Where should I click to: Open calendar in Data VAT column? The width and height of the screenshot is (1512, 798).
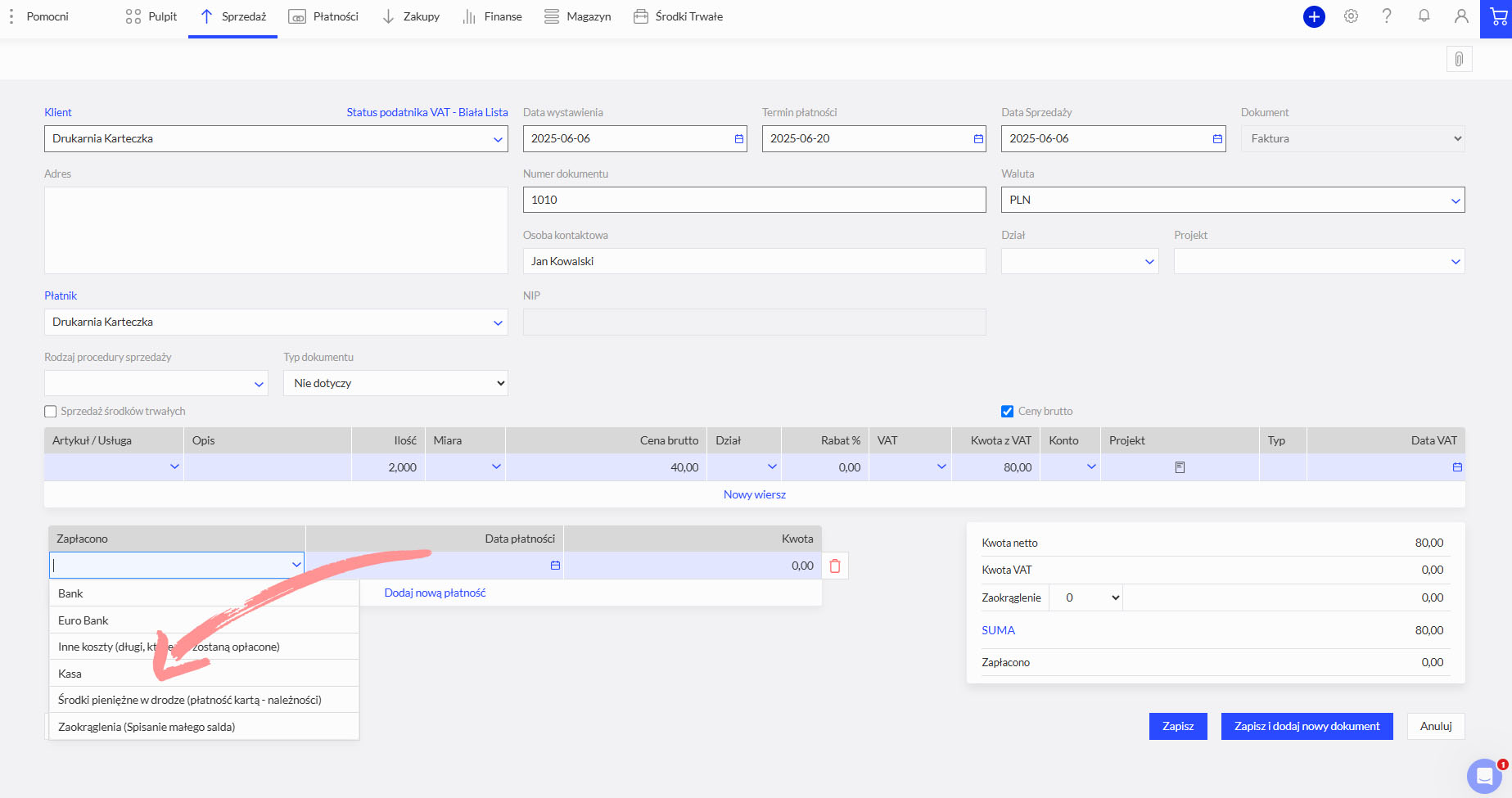click(1457, 467)
